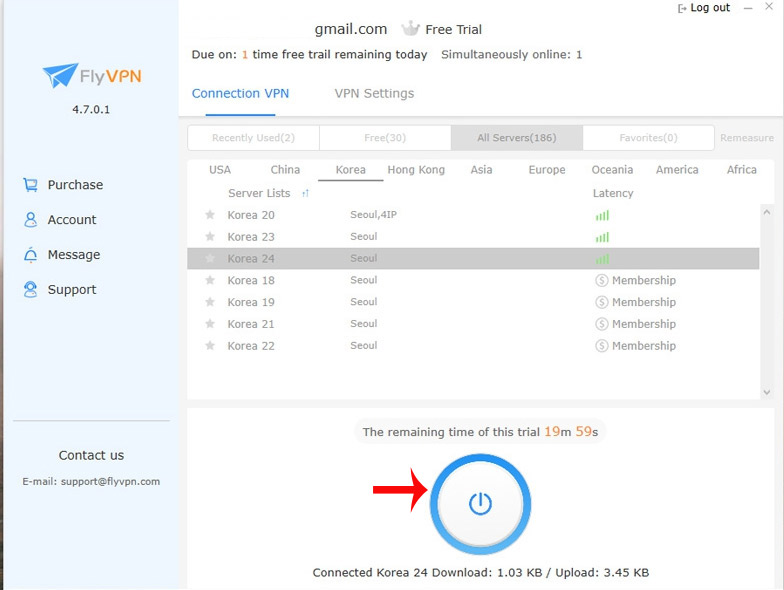The width and height of the screenshot is (784, 590).
Task: Click the FlyVPN paper plane logo
Action: pyautogui.click(x=60, y=76)
